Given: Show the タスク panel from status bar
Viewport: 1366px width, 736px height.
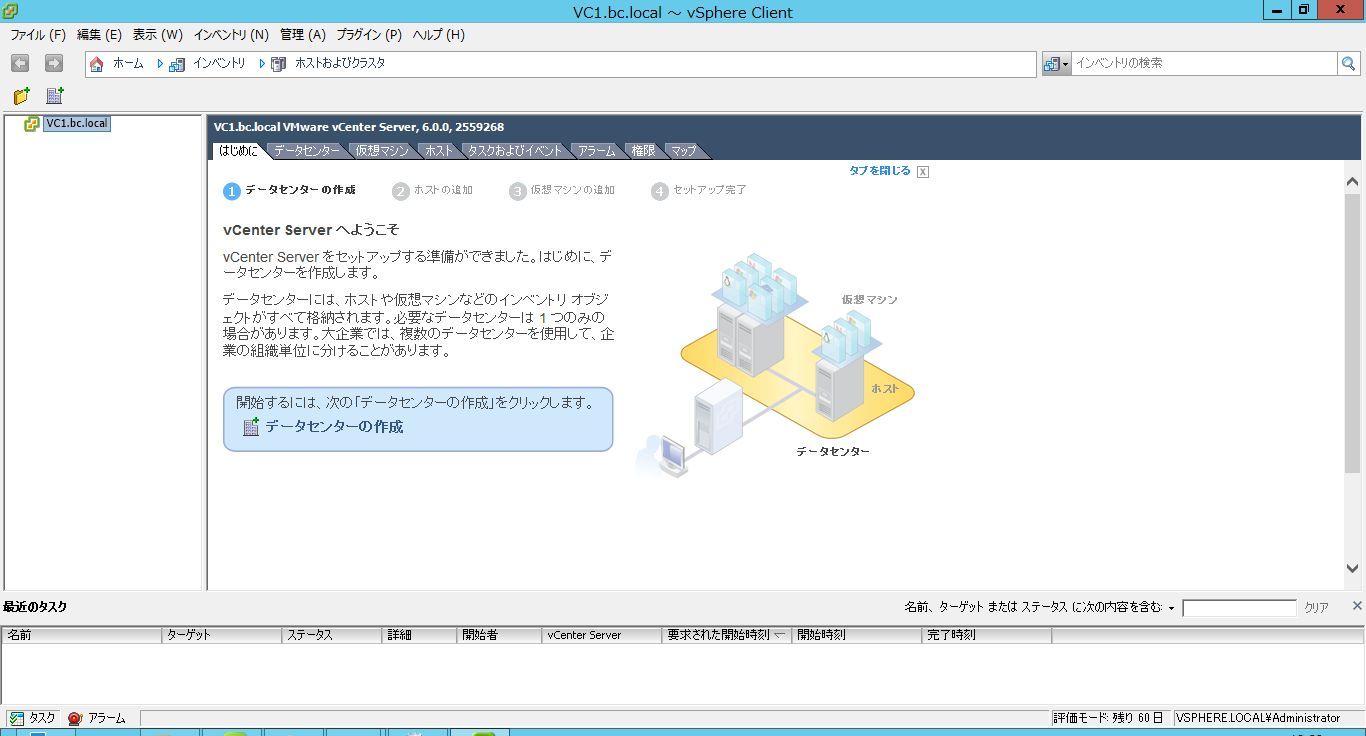Looking at the screenshot, I should click(x=32, y=718).
